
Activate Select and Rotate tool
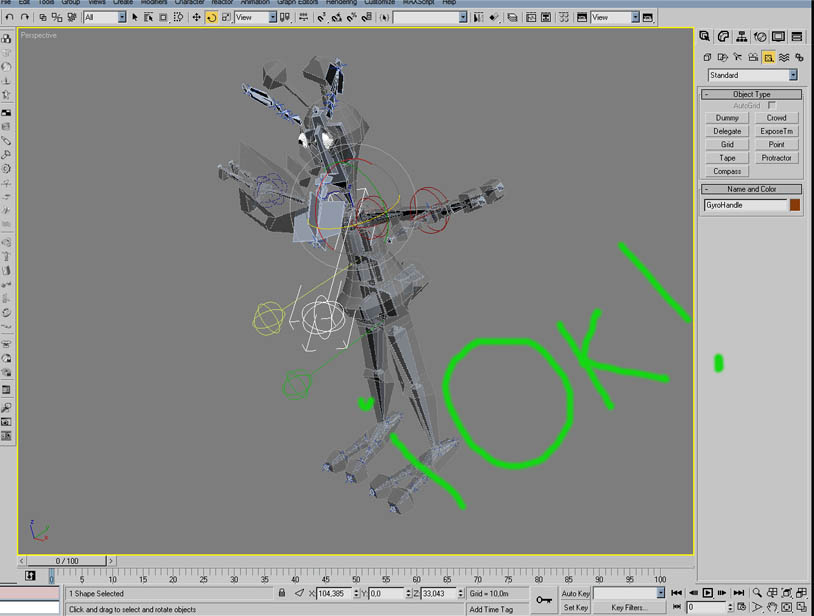(211, 17)
